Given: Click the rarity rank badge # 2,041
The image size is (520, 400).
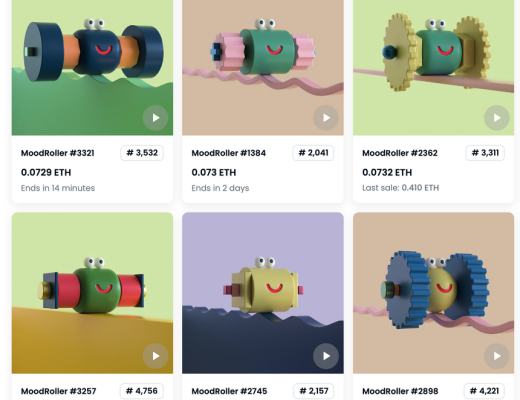Looking at the screenshot, I should point(313,153).
